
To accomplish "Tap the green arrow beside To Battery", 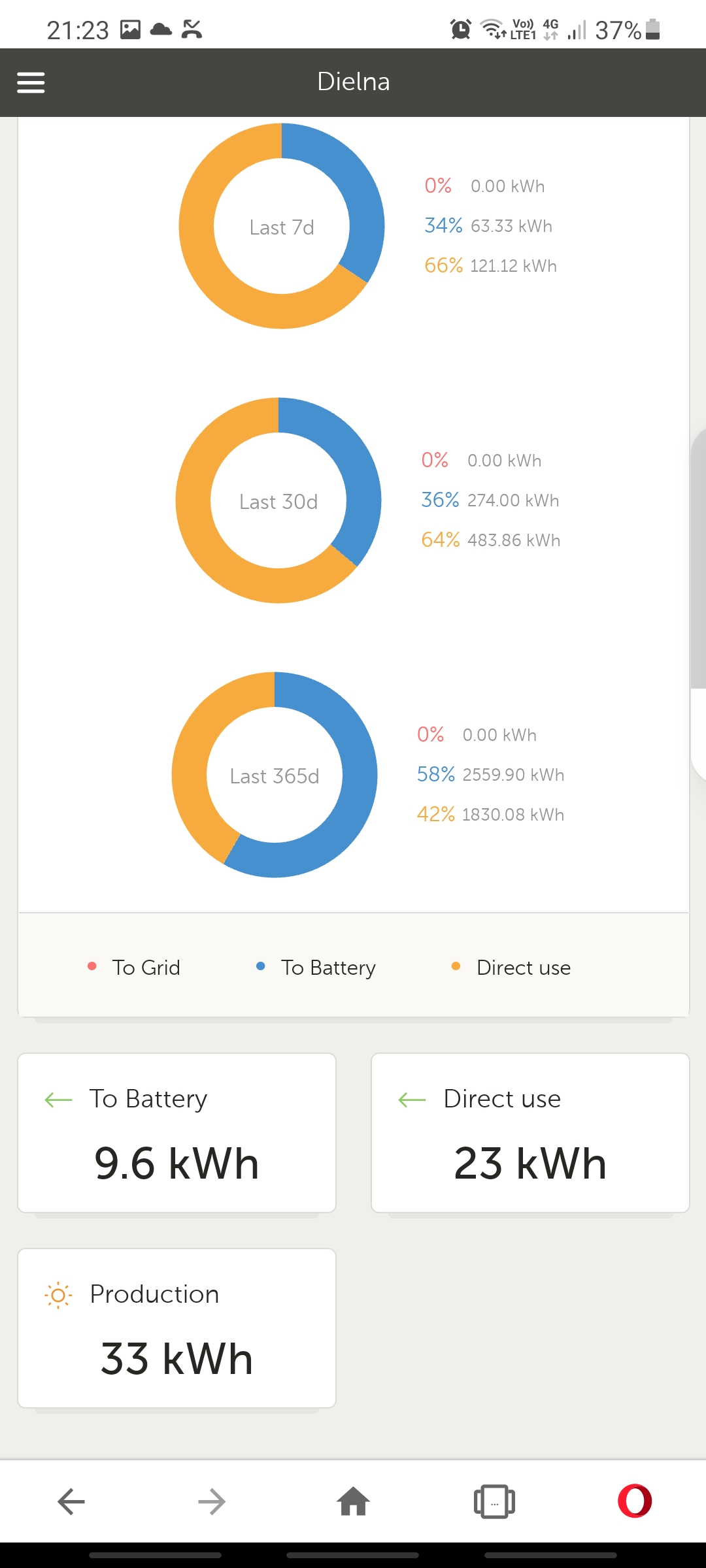I will click(x=58, y=1100).
